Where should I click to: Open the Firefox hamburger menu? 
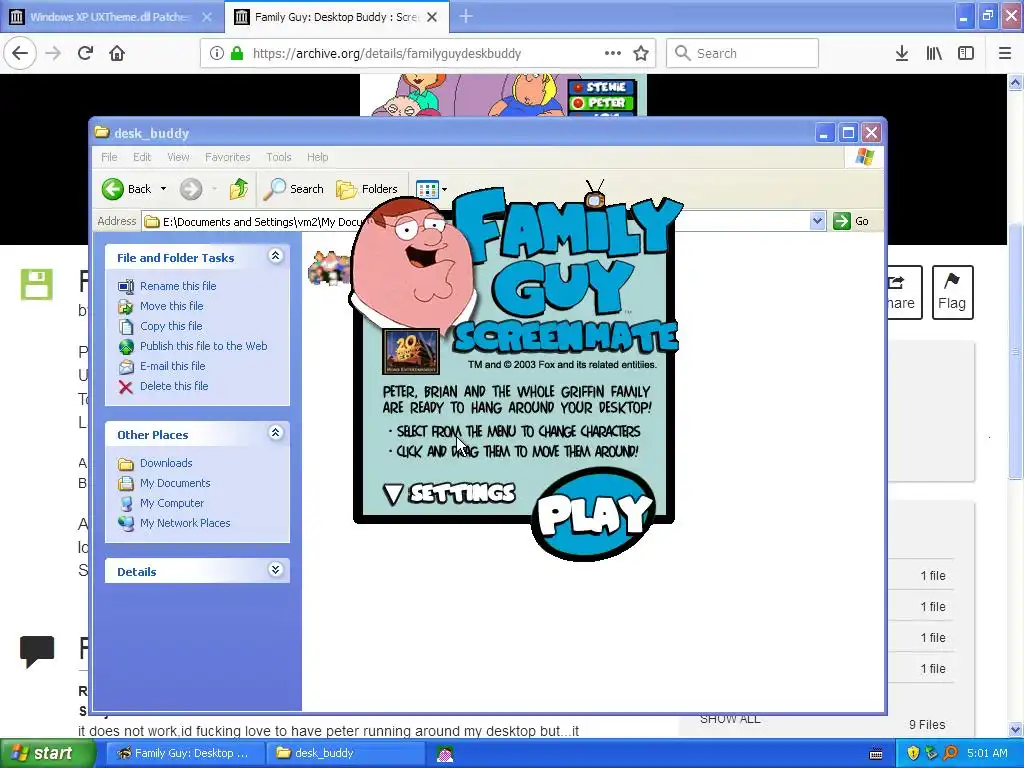point(1004,54)
